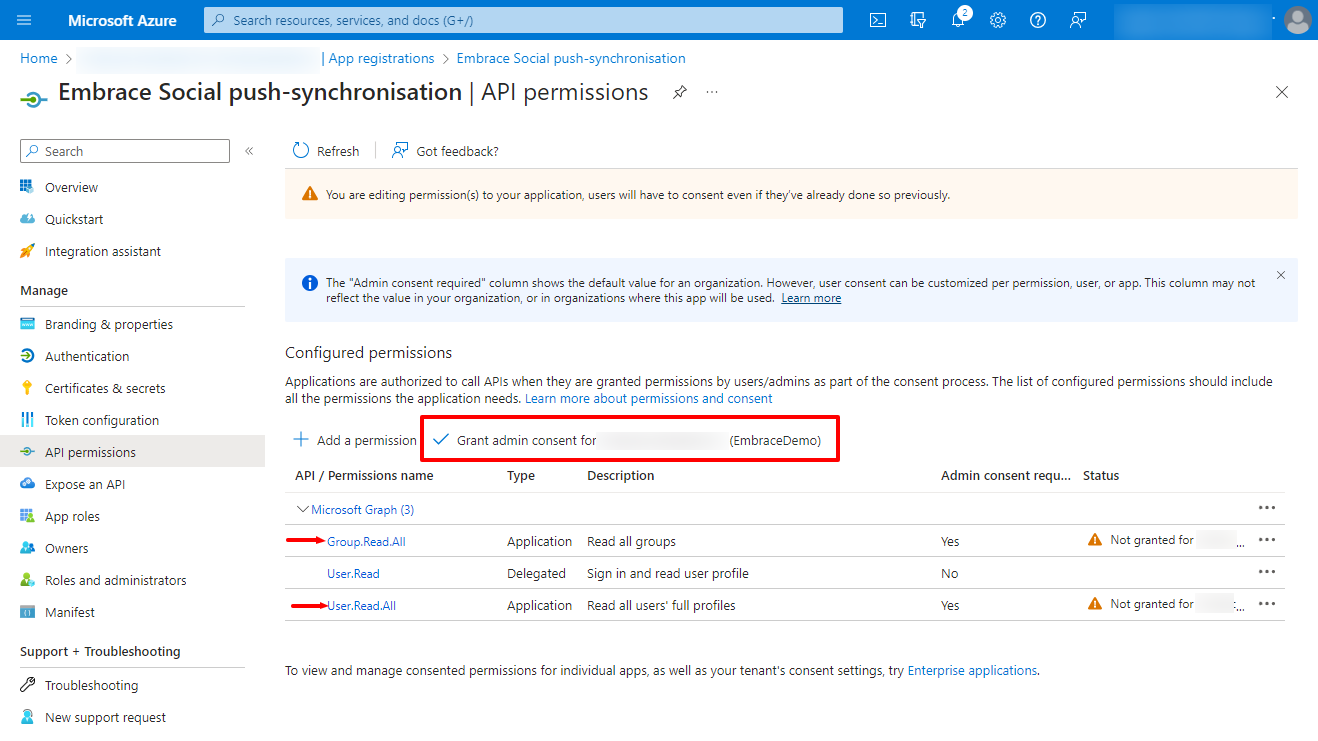Go to the Home breadcrumb

point(39,58)
